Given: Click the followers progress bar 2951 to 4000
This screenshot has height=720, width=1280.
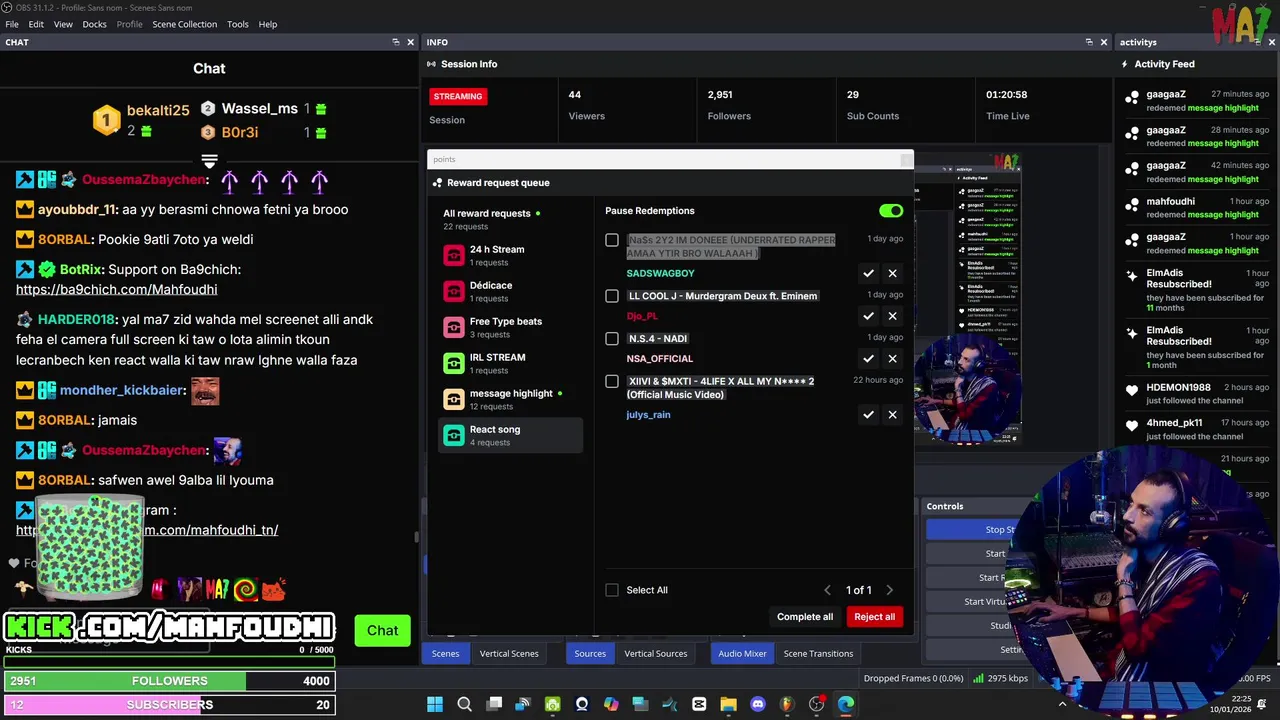Looking at the screenshot, I should (170, 681).
